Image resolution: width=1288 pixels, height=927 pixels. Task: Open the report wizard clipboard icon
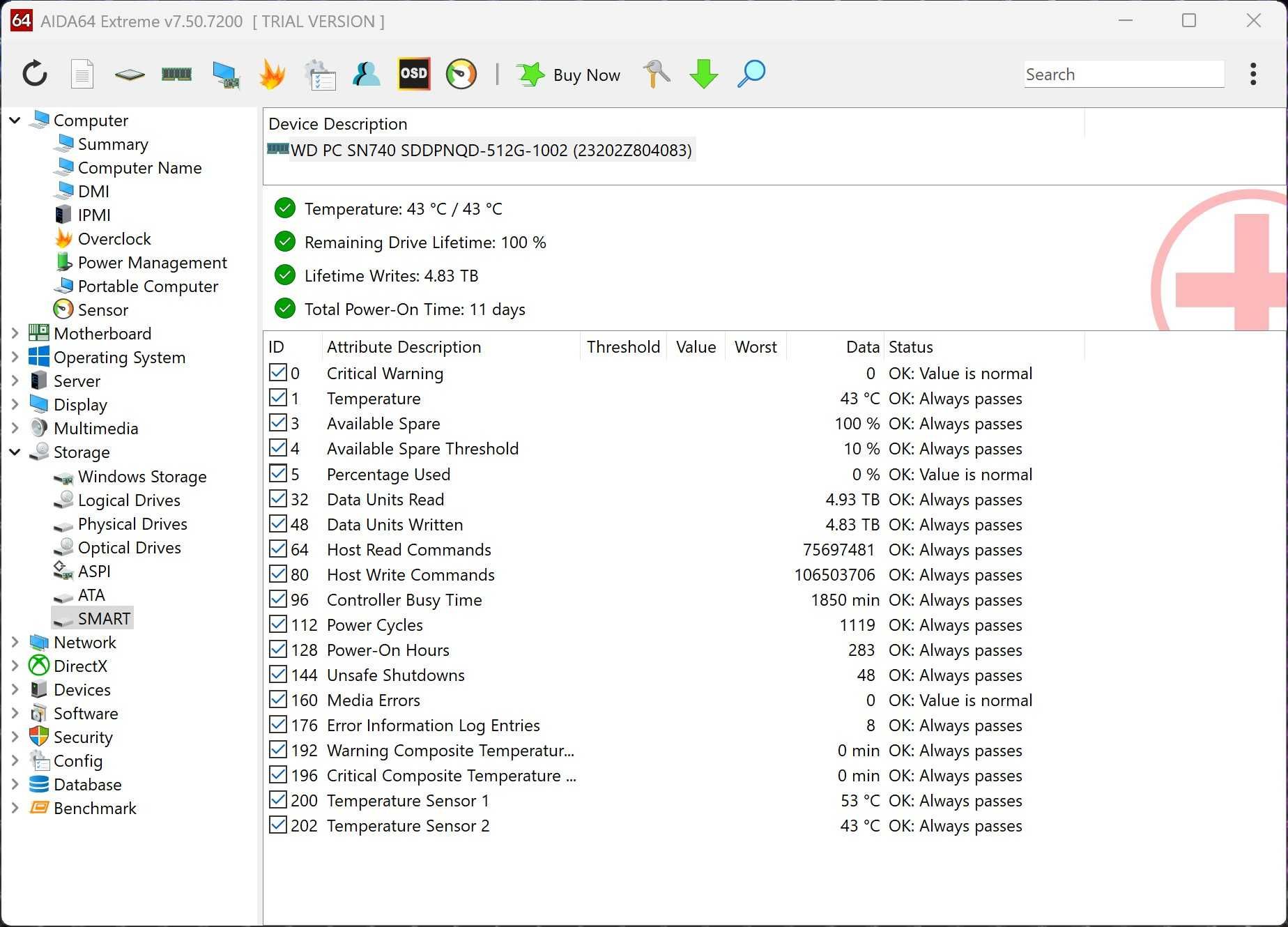(321, 75)
